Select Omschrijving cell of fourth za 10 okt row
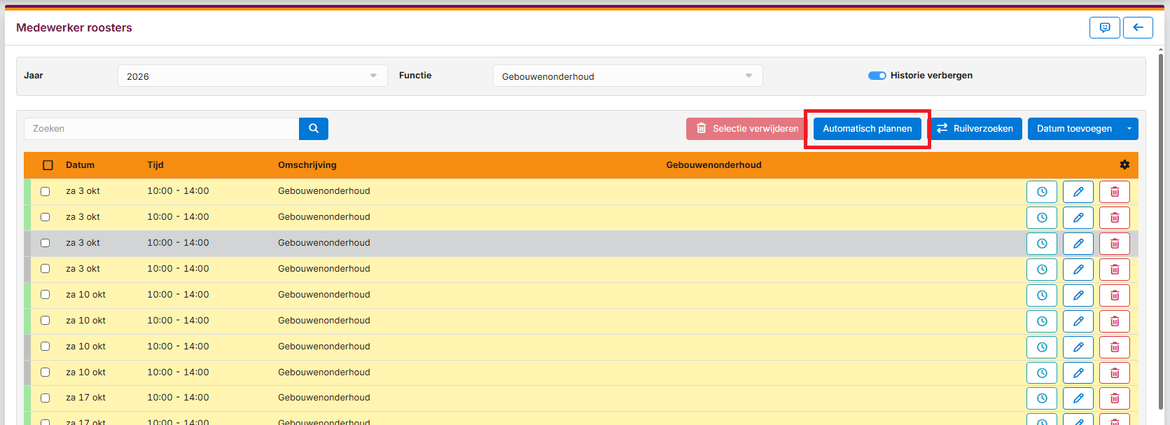This screenshot has width=1170, height=425. (x=324, y=372)
